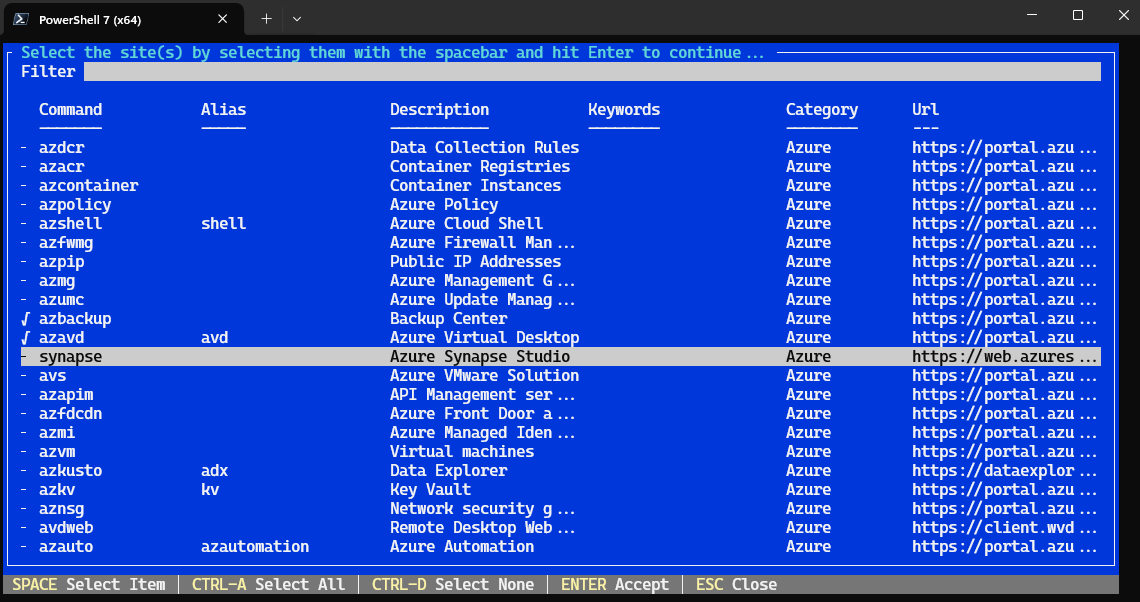Click ESC Close in status bar
1140x602 pixels.
(x=736, y=585)
